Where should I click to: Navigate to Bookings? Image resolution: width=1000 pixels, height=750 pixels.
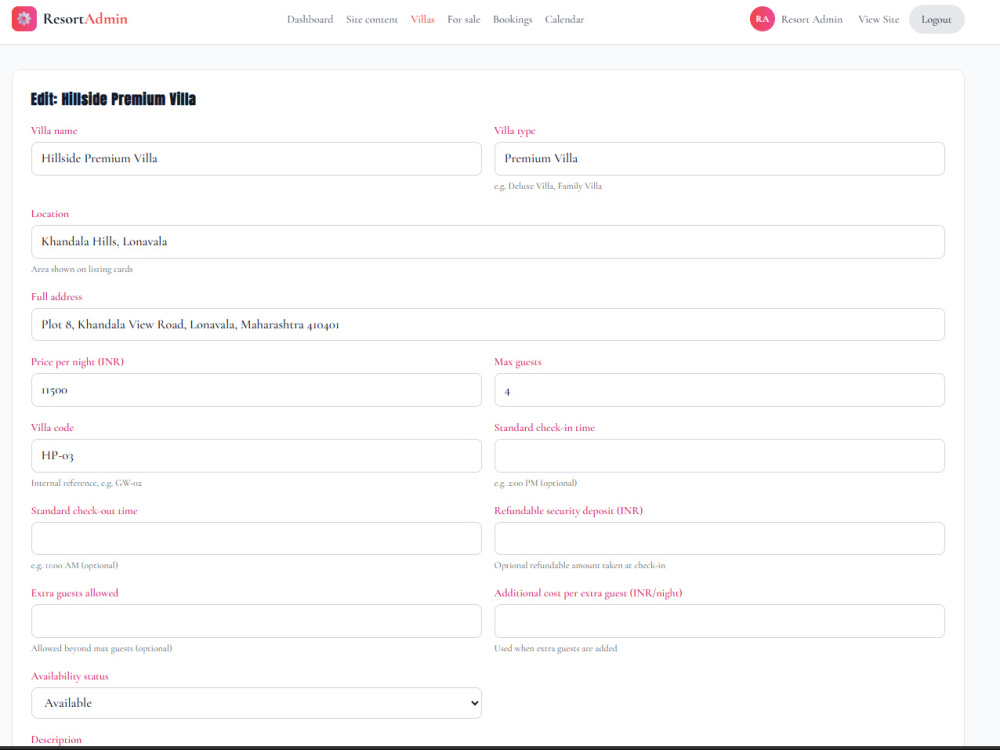pyautogui.click(x=512, y=20)
